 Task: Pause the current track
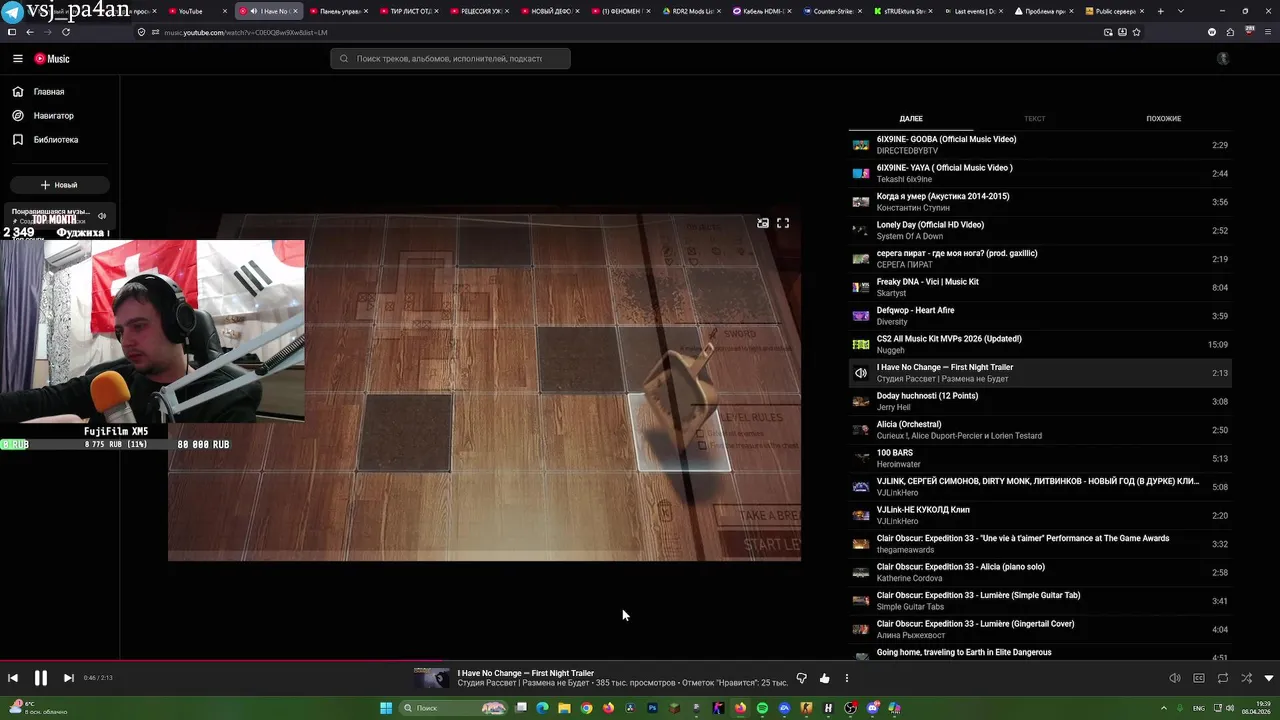click(x=41, y=678)
